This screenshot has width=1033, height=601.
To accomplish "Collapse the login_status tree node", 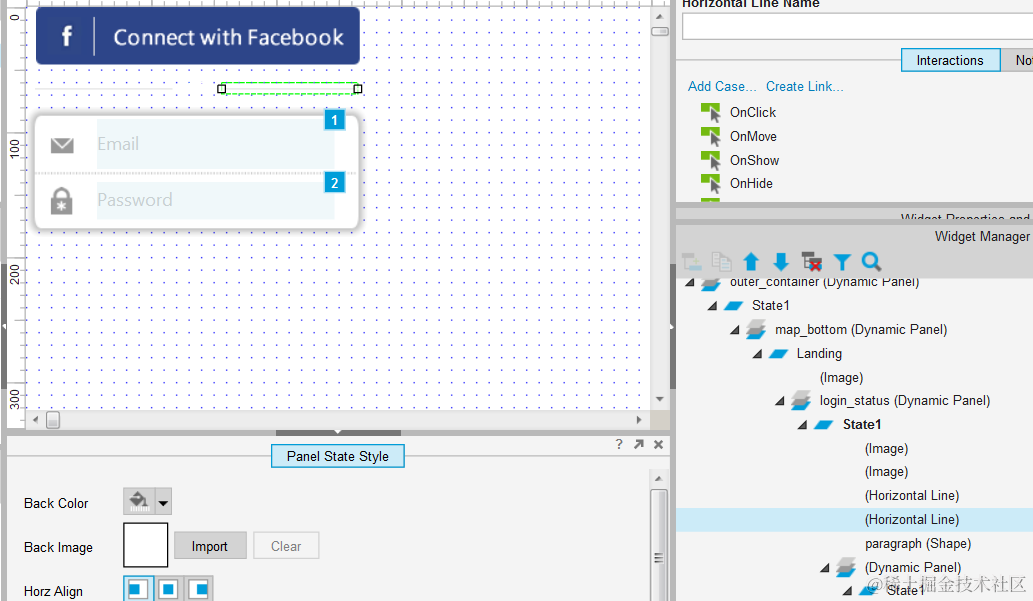I will pos(780,401).
